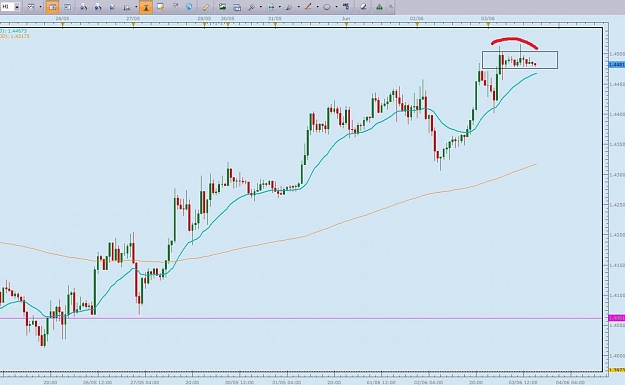Click the green horizontal arrows icon
625x385 pixels.
pos(271,7)
